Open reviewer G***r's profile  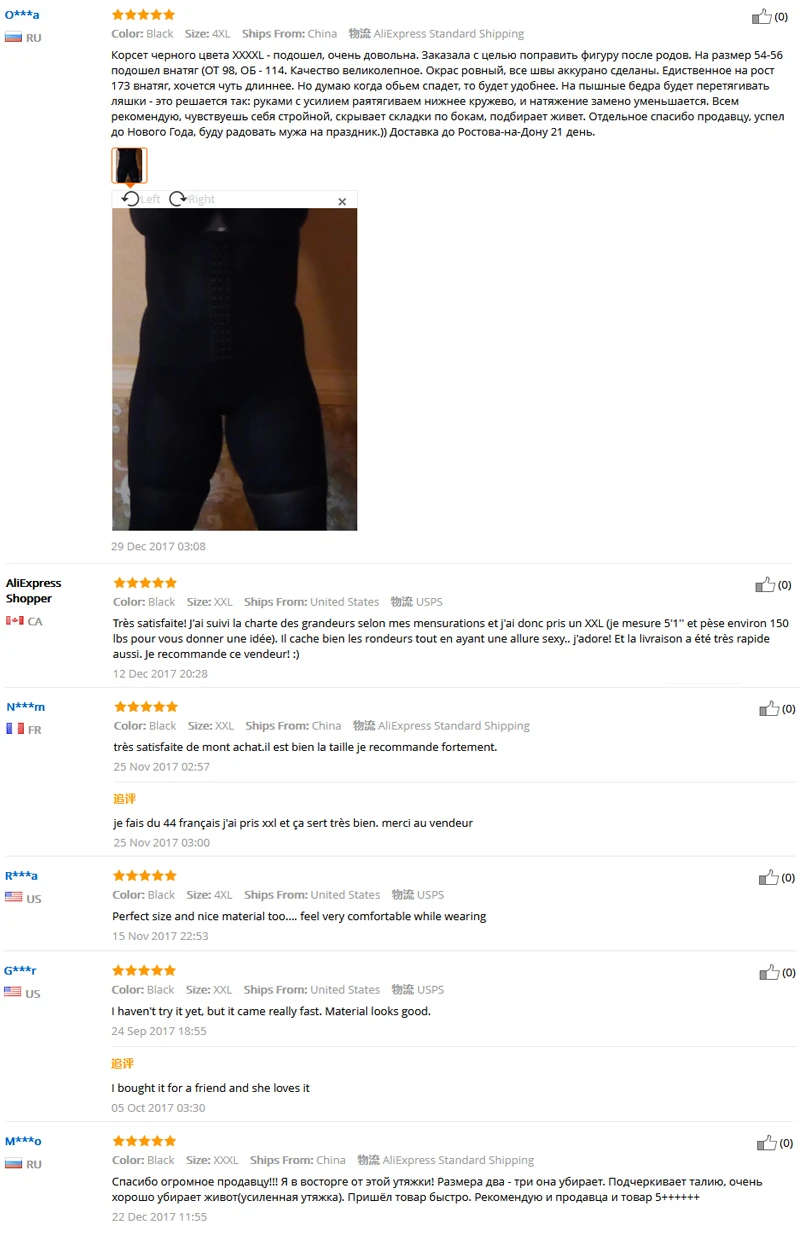point(22,971)
